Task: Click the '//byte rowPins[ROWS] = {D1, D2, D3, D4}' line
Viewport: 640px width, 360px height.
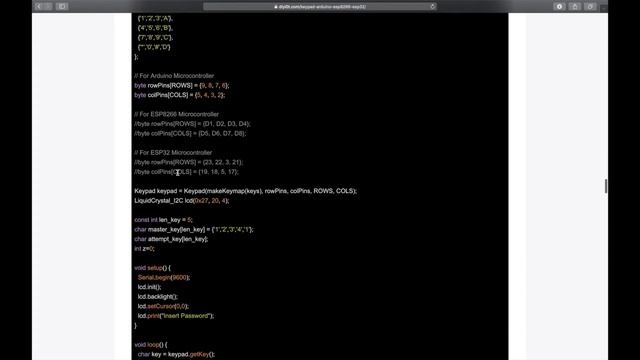Action: [192, 124]
